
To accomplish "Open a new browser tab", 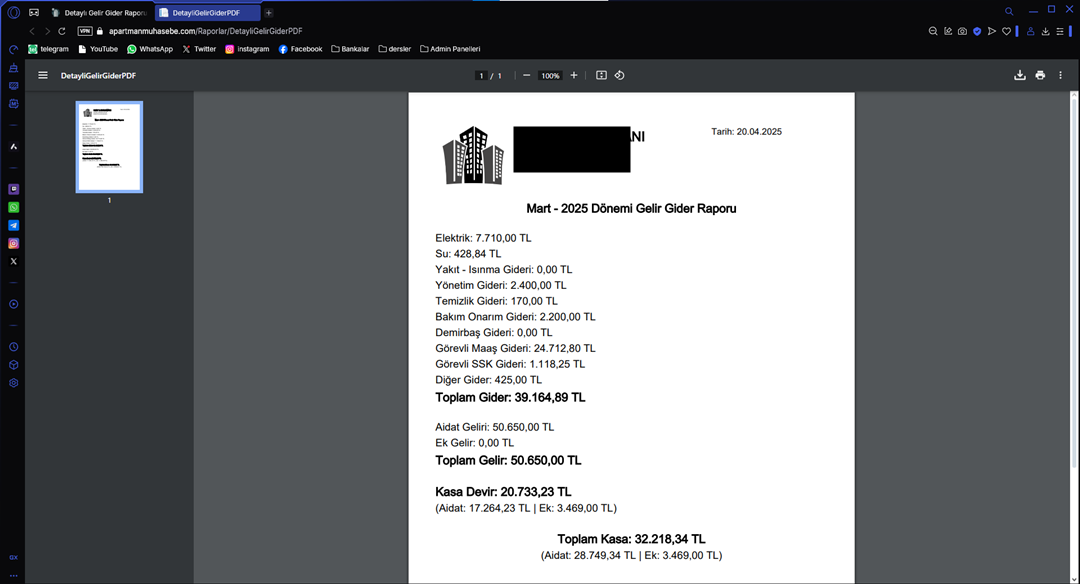I will click(268, 13).
